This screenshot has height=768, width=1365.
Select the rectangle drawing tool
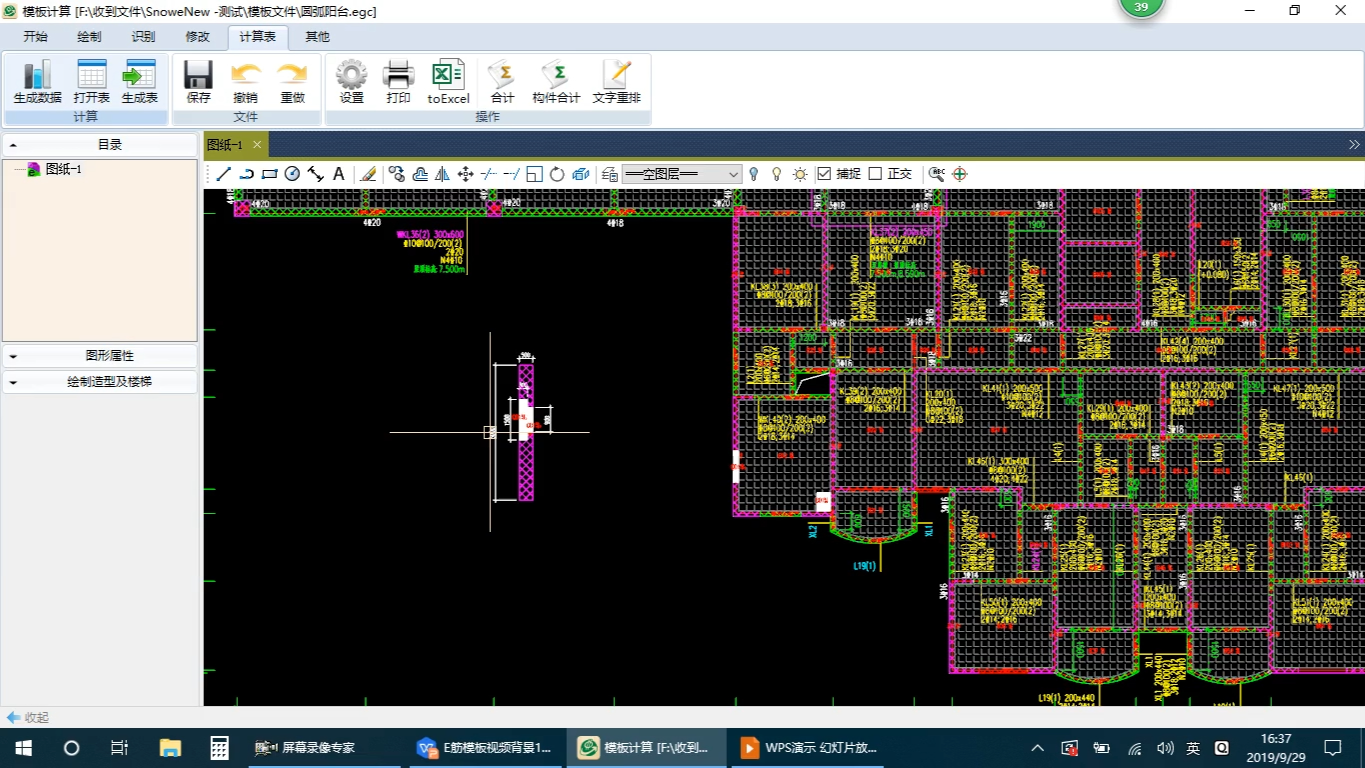coord(269,174)
